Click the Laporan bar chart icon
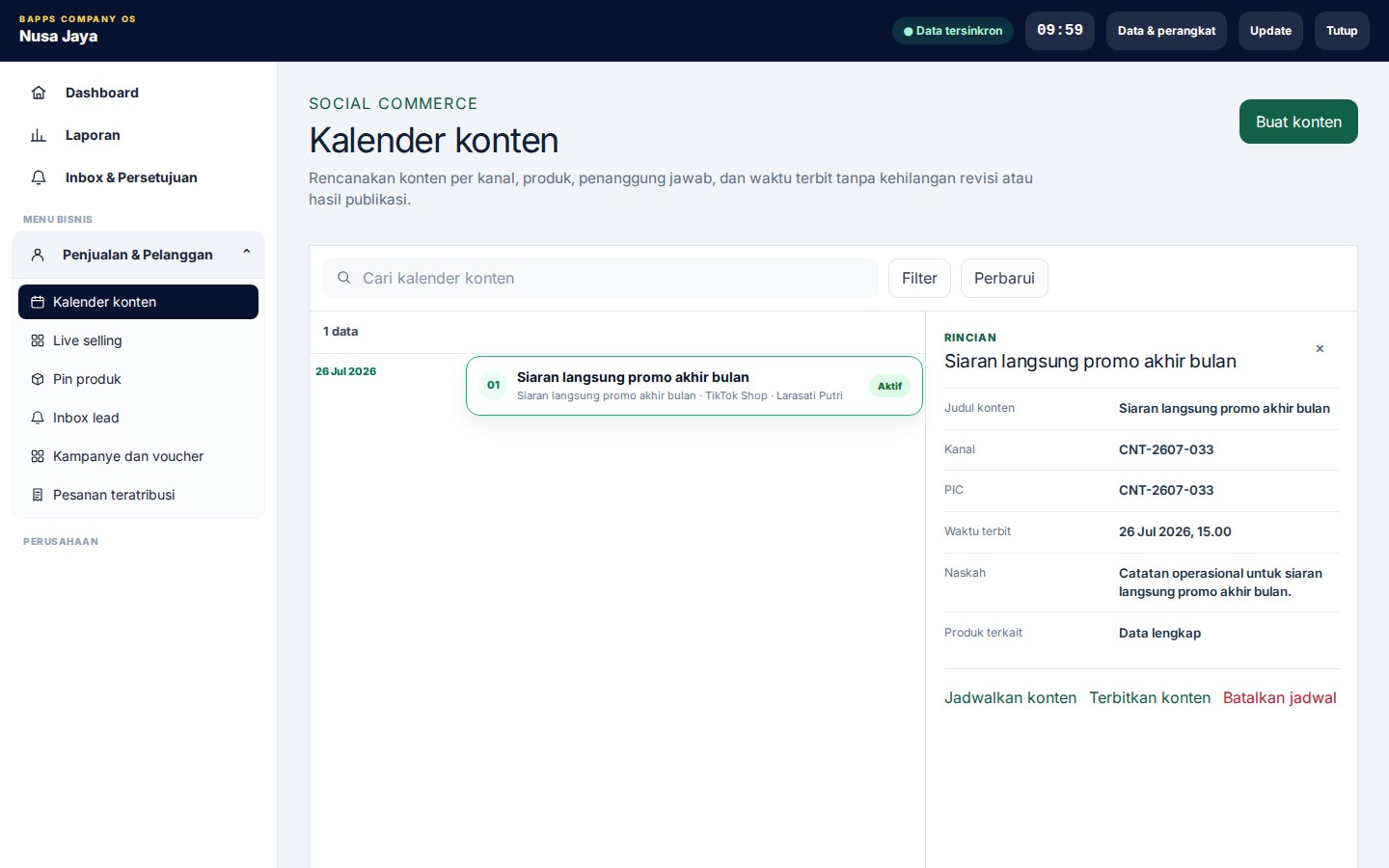Viewport: 1389px width, 868px height. click(39, 135)
